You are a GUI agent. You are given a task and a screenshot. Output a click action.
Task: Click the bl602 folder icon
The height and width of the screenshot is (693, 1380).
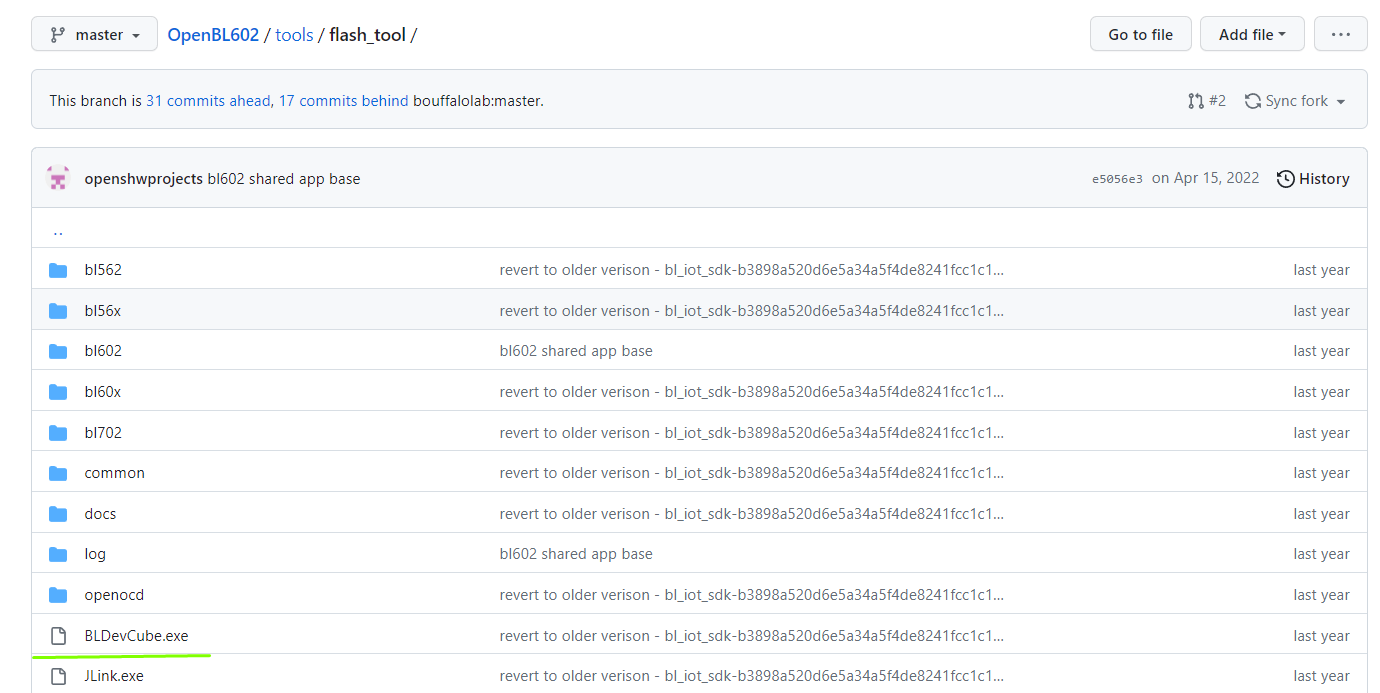click(58, 351)
